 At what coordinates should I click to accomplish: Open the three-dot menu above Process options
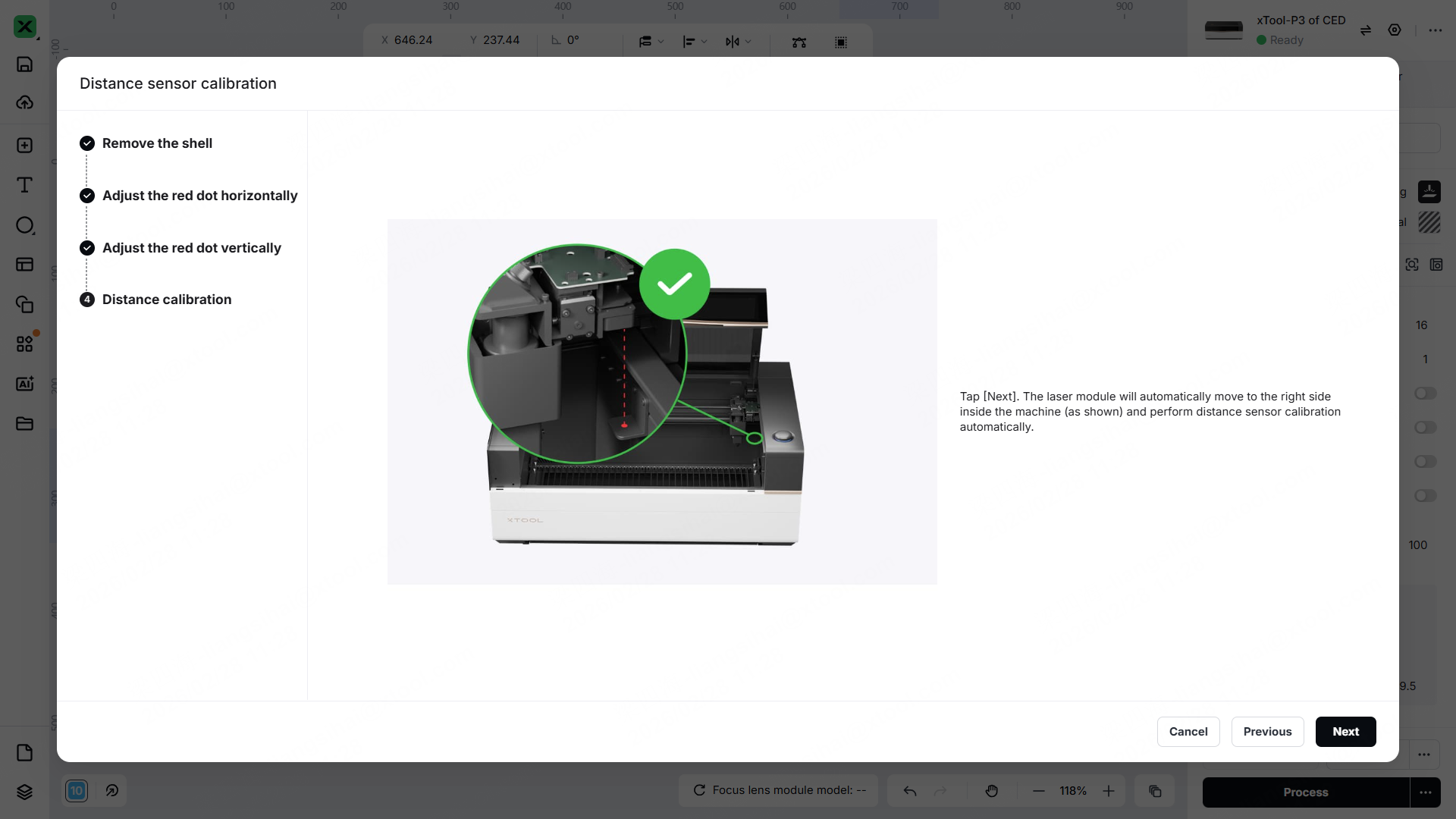pyautogui.click(x=1424, y=755)
